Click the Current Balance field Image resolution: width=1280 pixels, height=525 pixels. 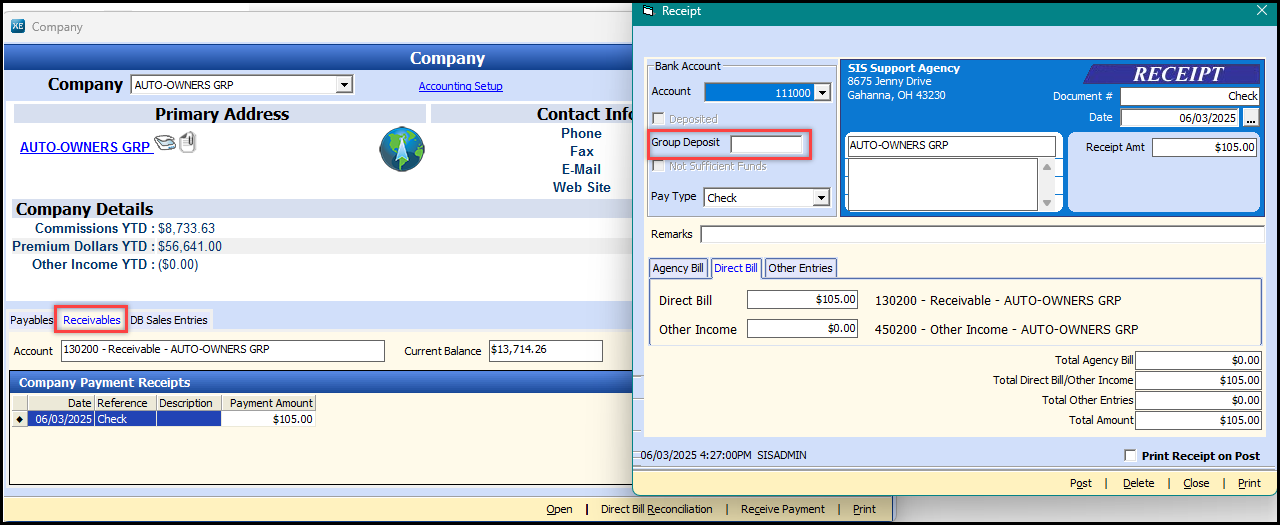[x=545, y=350]
